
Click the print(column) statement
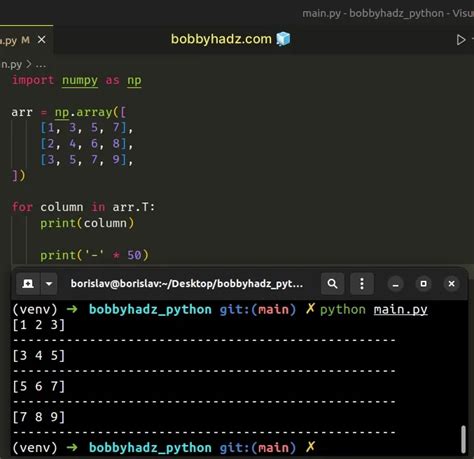(87, 223)
